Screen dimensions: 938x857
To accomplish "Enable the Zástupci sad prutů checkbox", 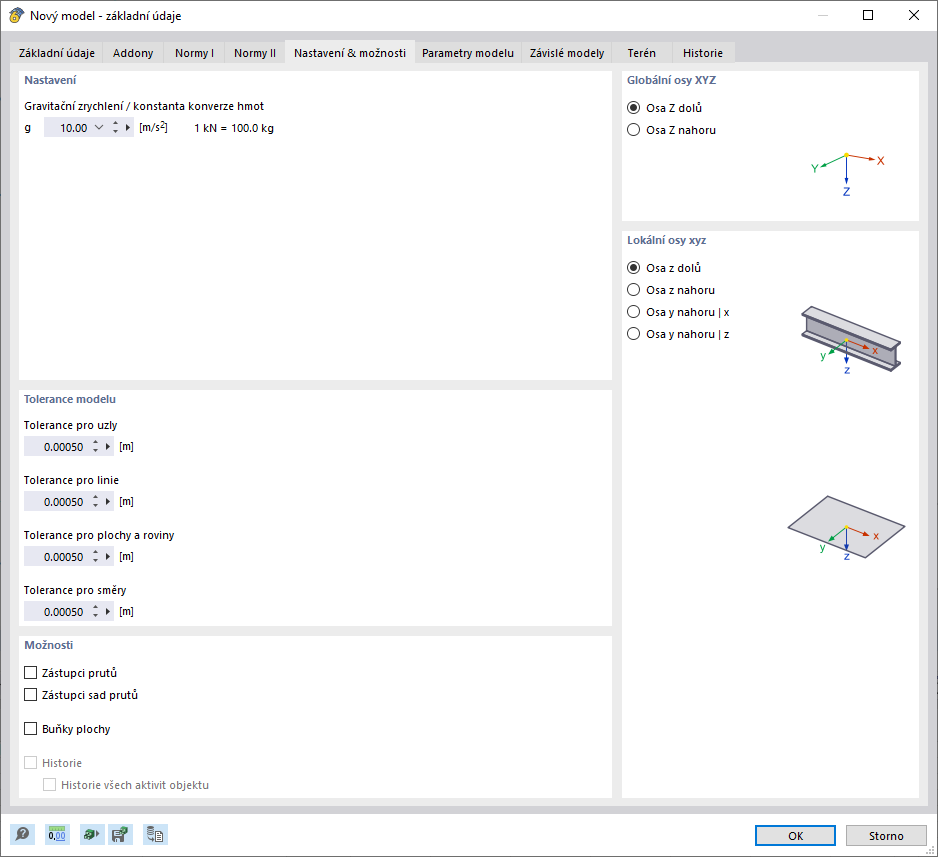I will pyautogui.click(x=31, y=695).
